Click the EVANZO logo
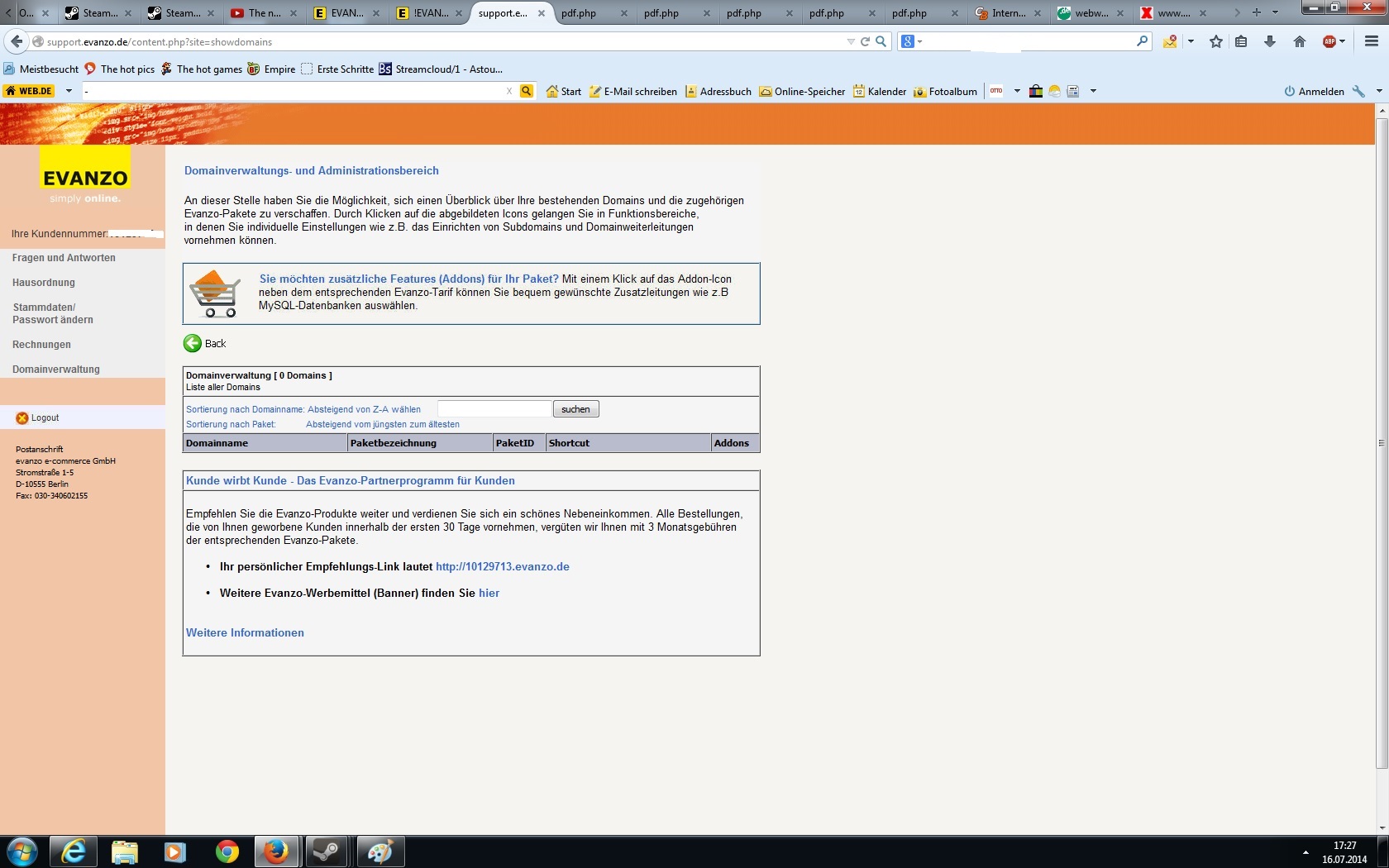The image size is (1389, 868). [85, 175]
